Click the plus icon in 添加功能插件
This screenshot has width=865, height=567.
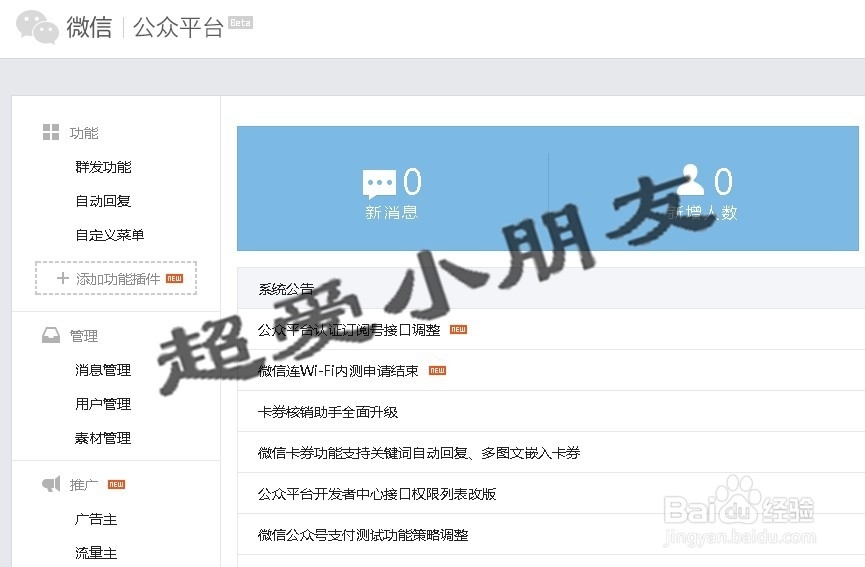click(x=62, y=279)
